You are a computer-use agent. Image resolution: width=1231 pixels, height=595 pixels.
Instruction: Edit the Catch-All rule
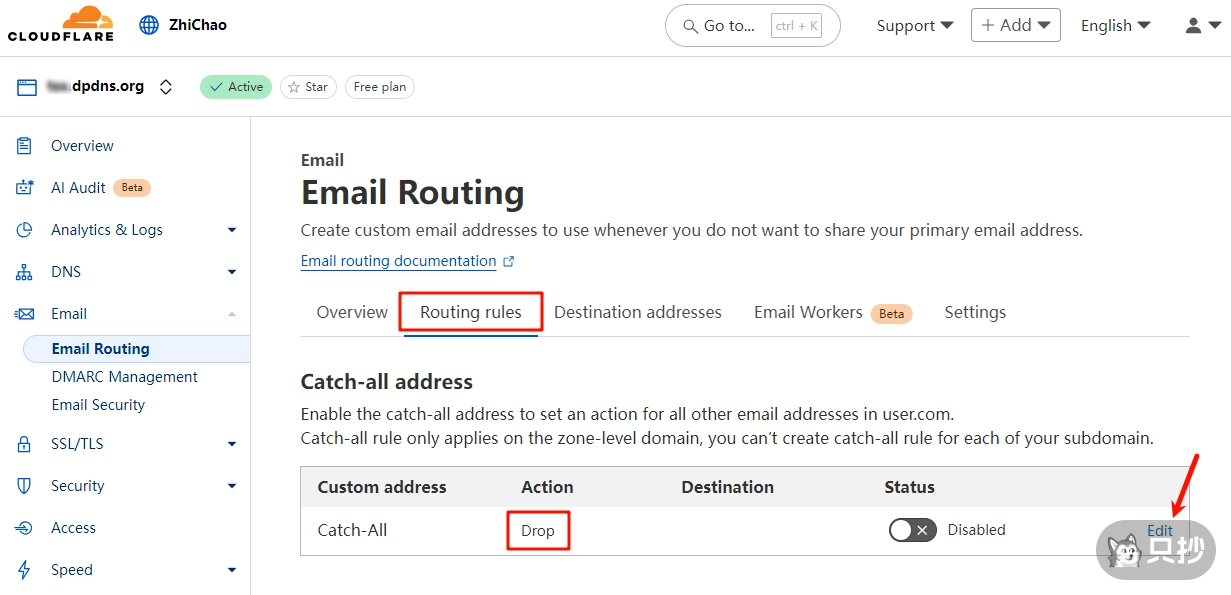click(1159, 530)
